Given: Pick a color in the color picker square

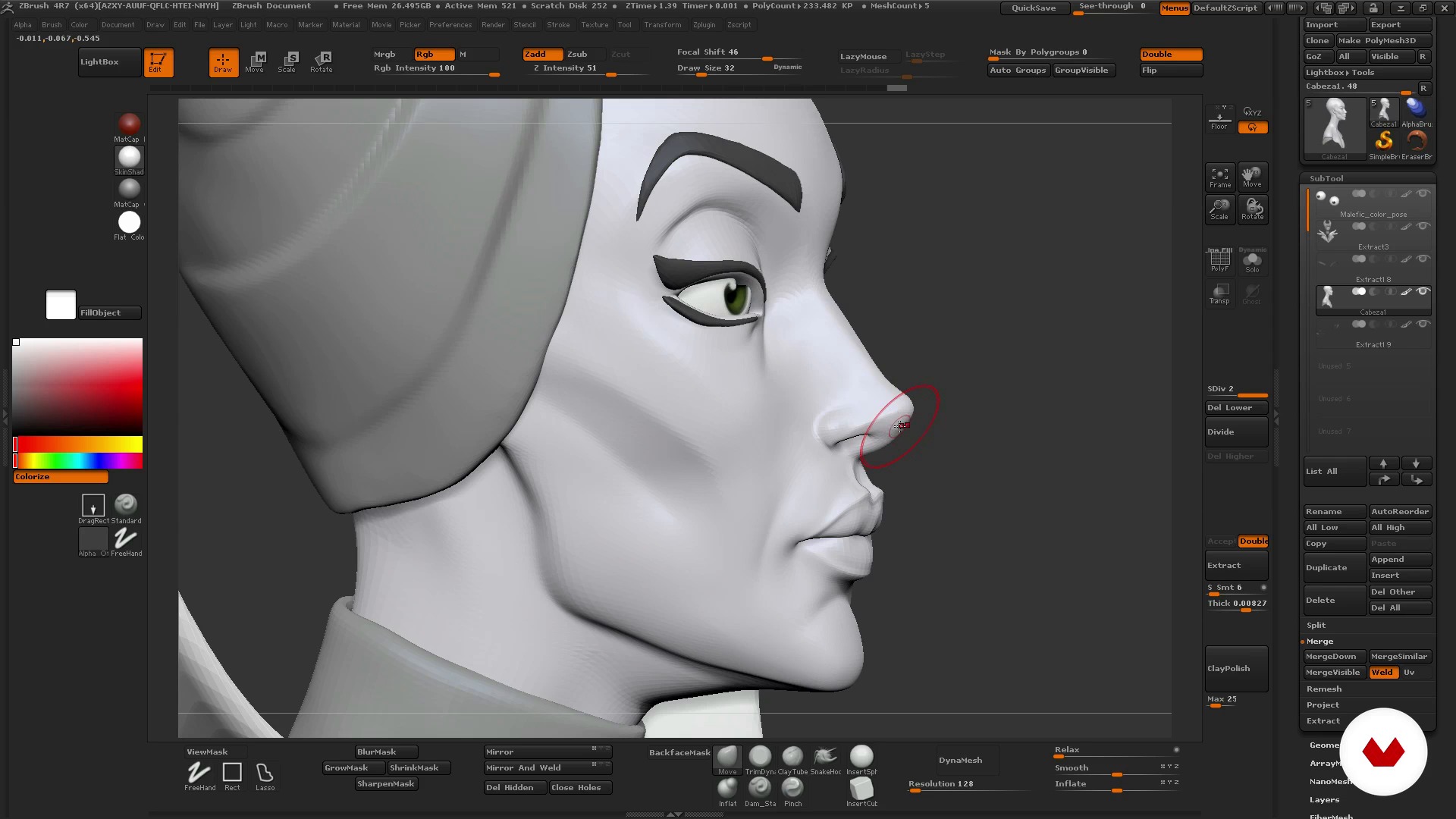Looking at the screenshot, I should click(77, 386).
